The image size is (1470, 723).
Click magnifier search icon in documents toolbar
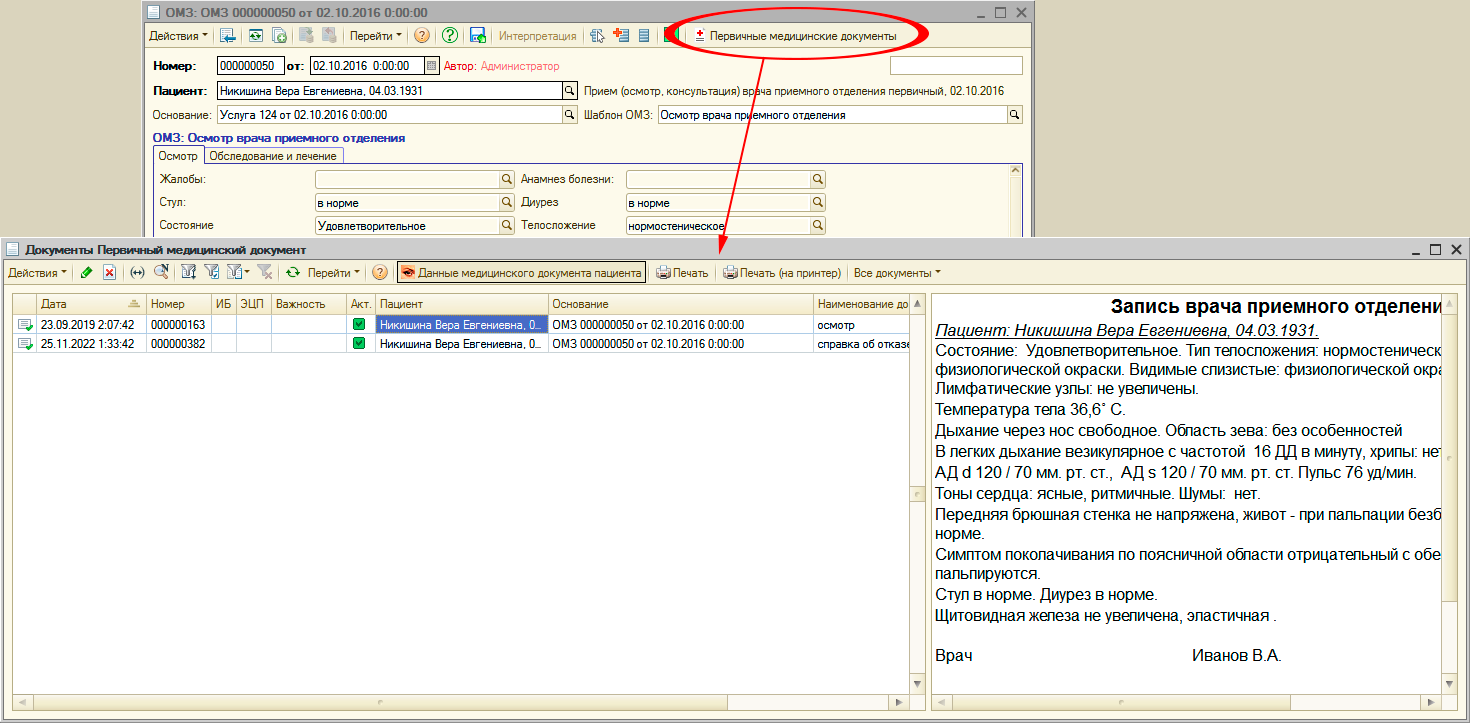pyautogui.click(x=161, y=272)
